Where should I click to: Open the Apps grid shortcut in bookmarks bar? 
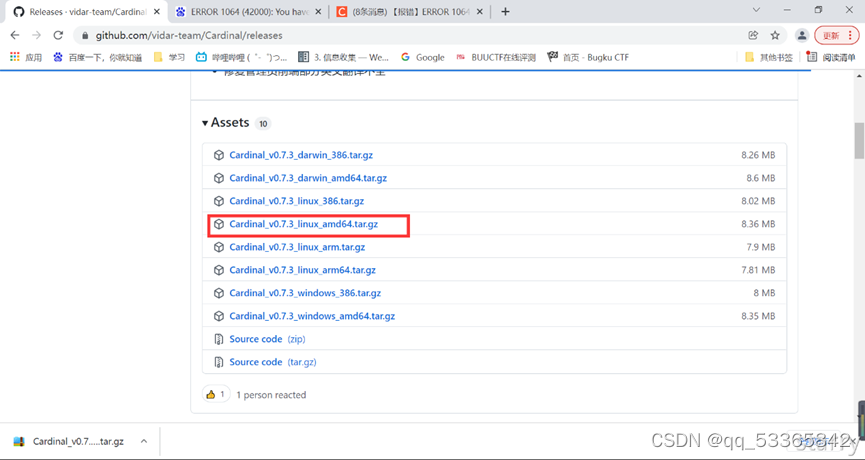point(25,57)
